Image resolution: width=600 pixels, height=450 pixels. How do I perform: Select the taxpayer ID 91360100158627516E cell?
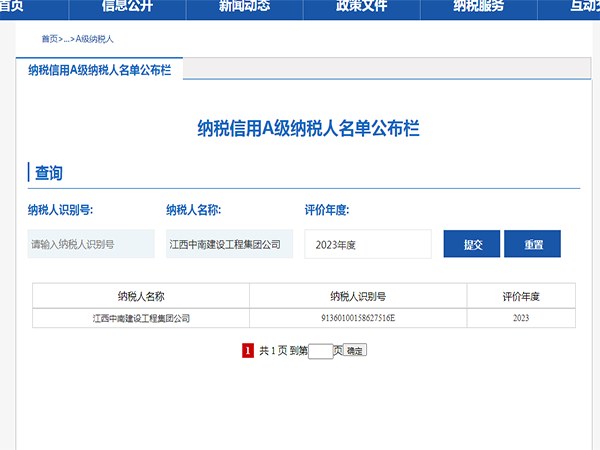(x=358, y=318)
